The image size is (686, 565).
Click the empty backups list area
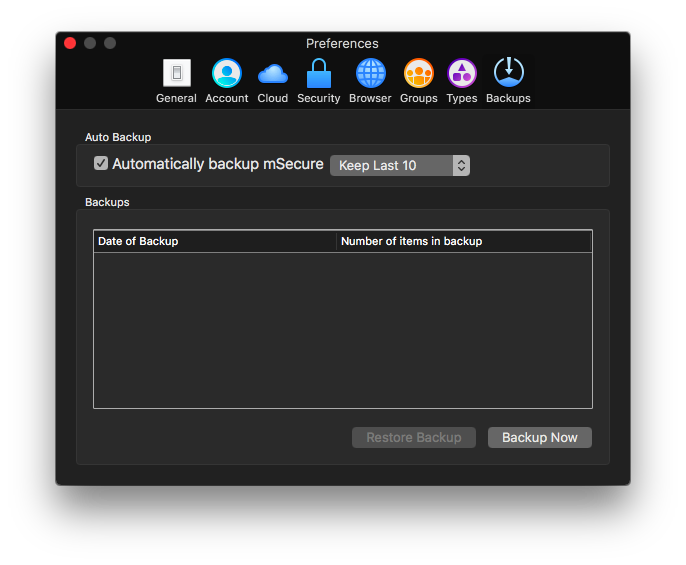[x=343, y=330]
